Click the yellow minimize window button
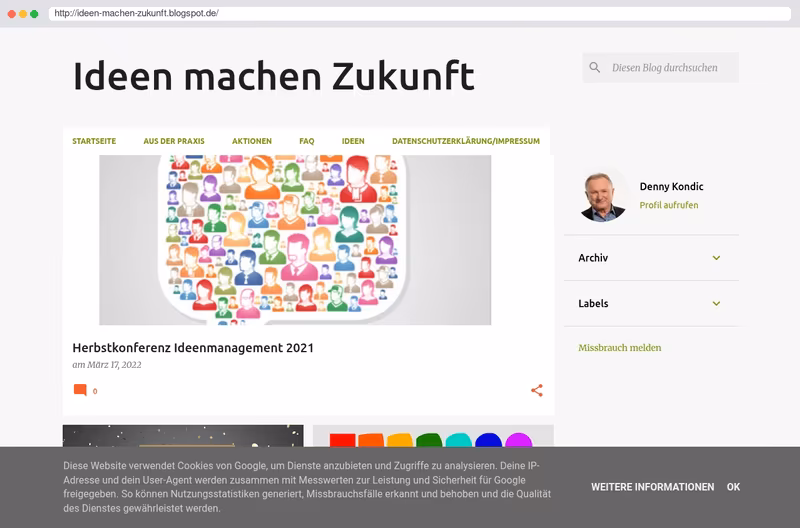The image size is (800, 528). point(23,14)
